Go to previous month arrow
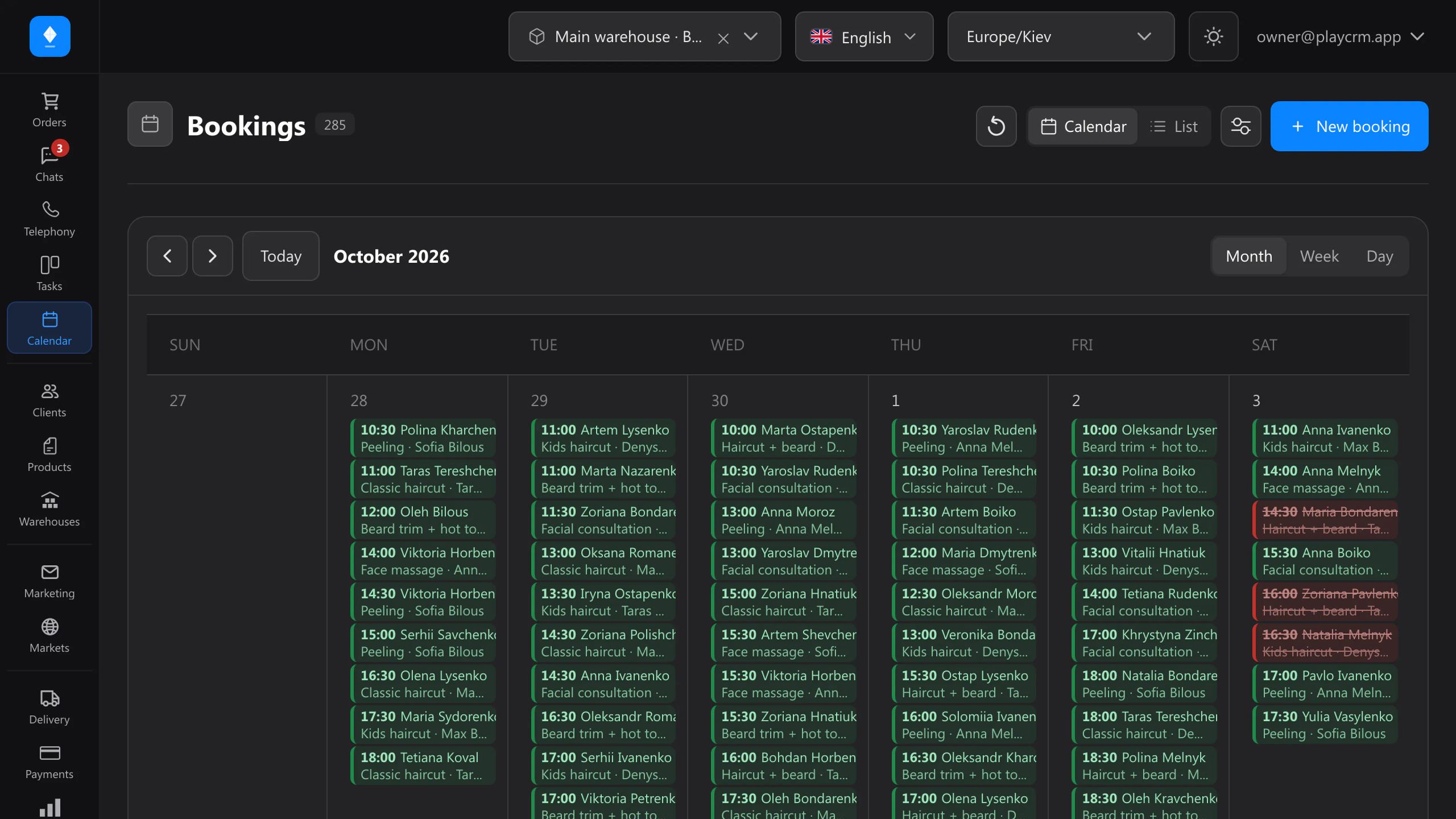This screenshot has height=819, width=1456. (x=167, y=256)
